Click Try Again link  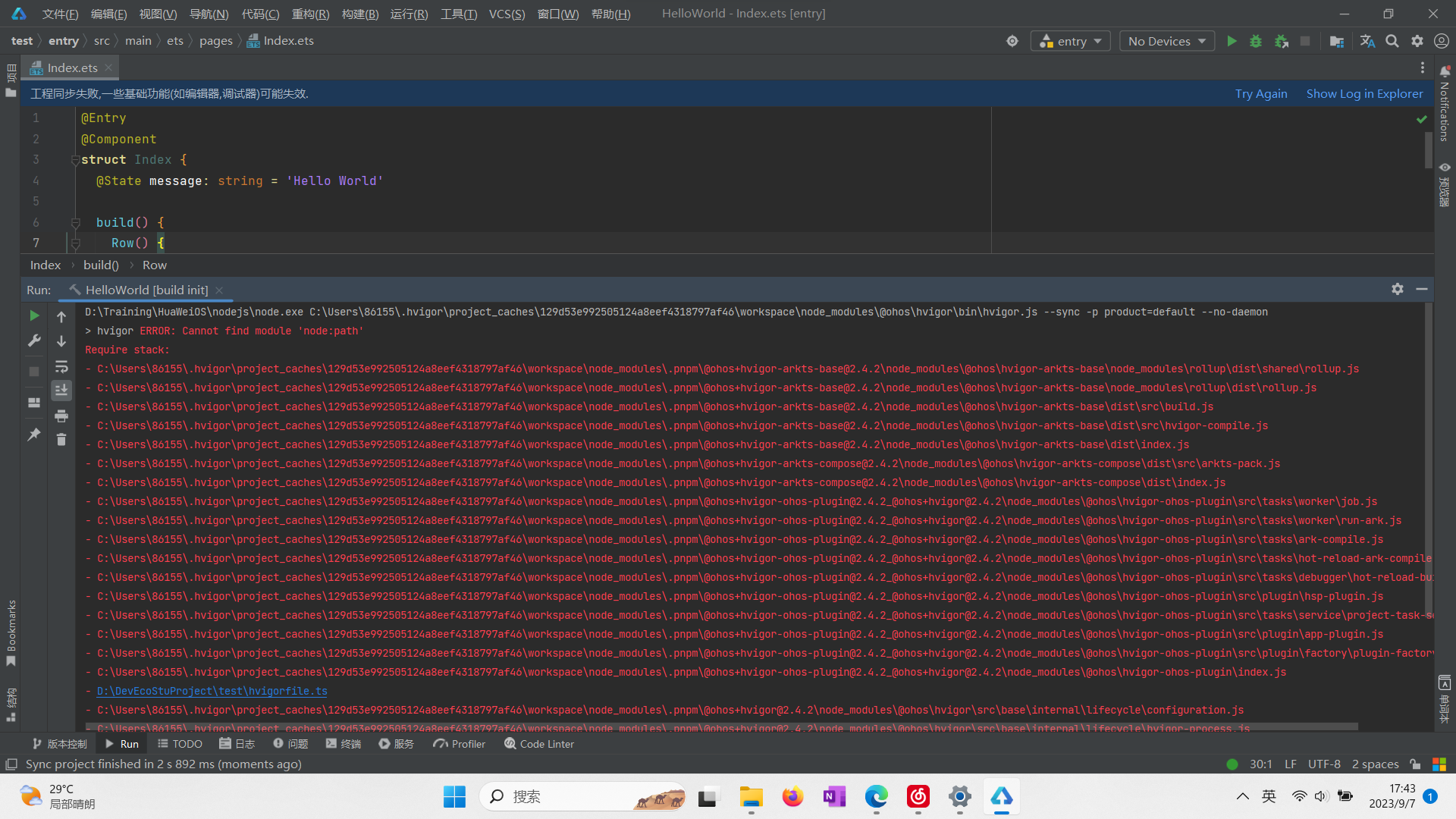[1261, 93]
